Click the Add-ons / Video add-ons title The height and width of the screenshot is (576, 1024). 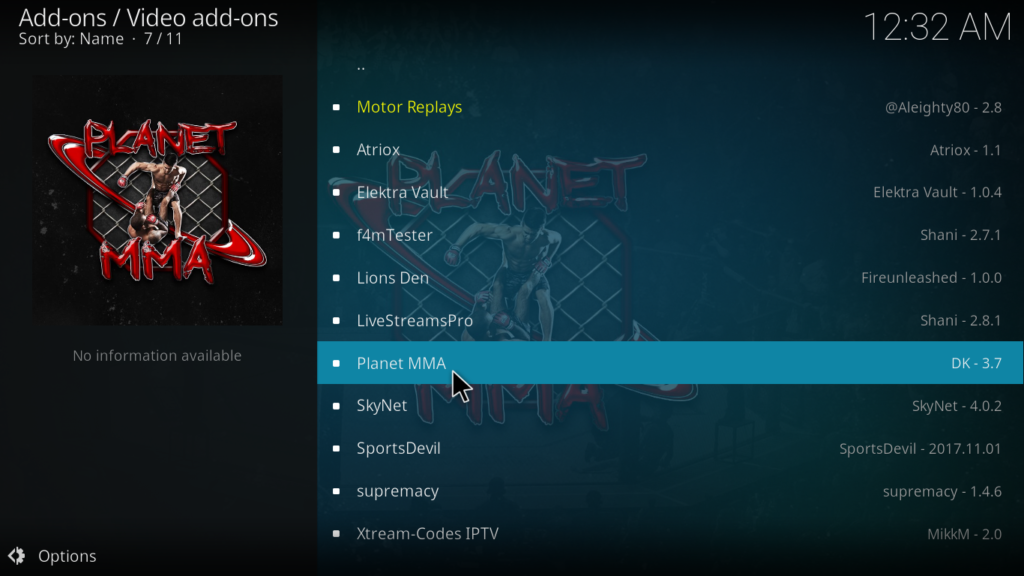[x=148, y=18]
